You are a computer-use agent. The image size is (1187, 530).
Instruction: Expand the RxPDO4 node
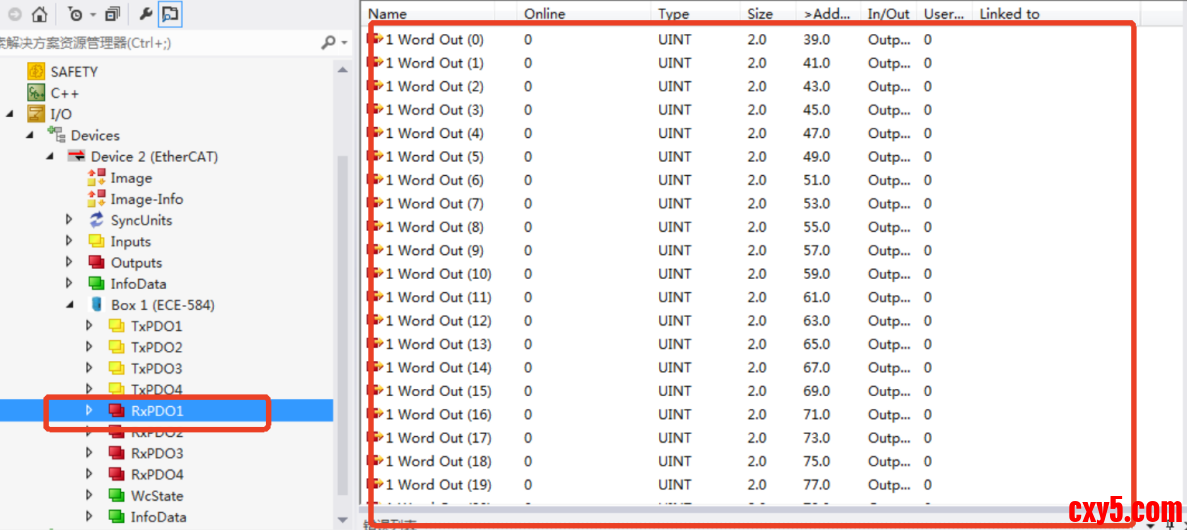[x=89, y=474]
